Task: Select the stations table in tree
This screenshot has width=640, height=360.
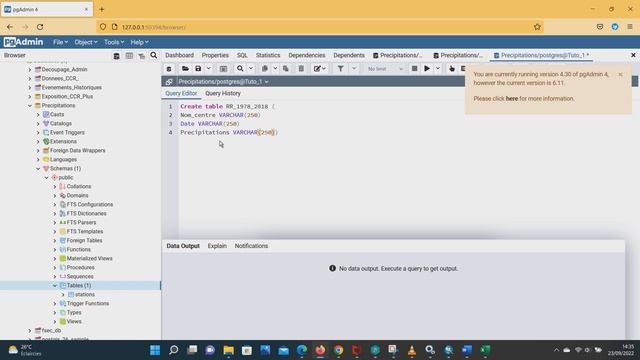Action: pos(84,294)
